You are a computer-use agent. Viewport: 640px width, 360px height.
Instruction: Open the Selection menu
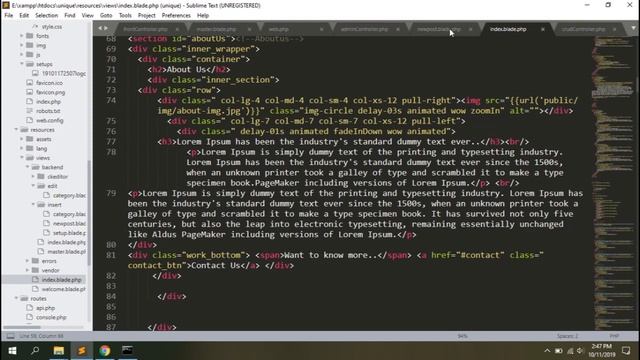pos(47,16)
